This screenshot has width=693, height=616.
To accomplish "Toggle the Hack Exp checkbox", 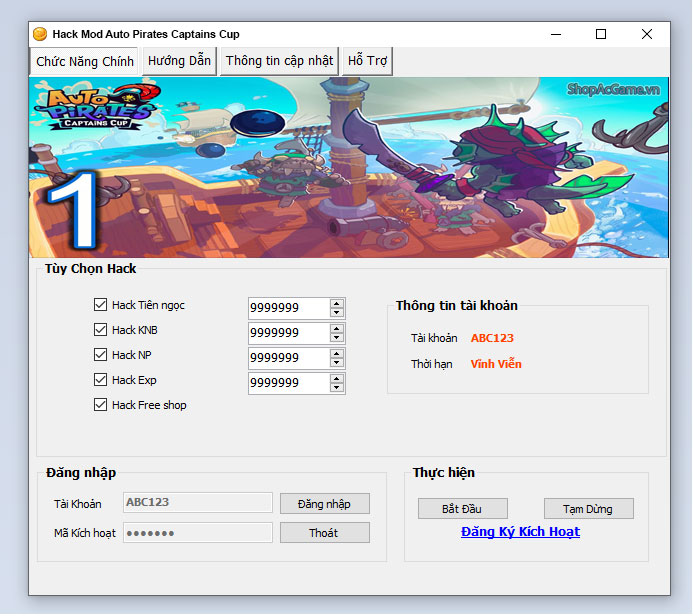I will (x=100, y=380).
